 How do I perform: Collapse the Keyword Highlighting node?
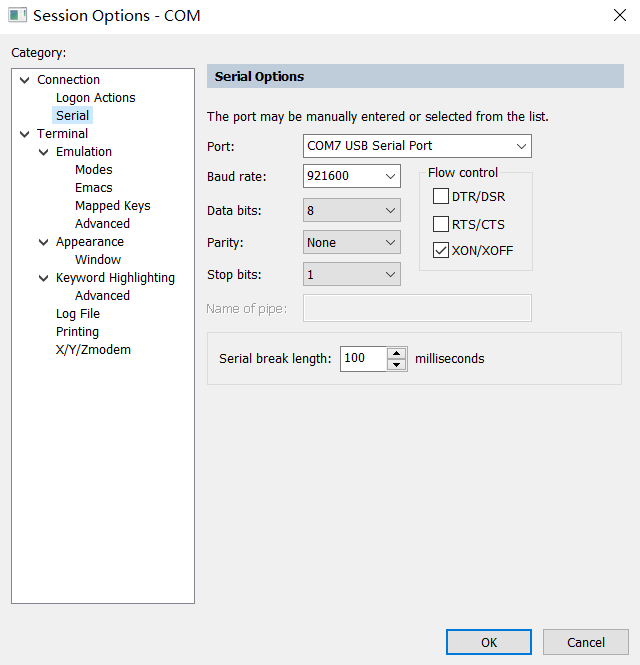click(44, 278)
